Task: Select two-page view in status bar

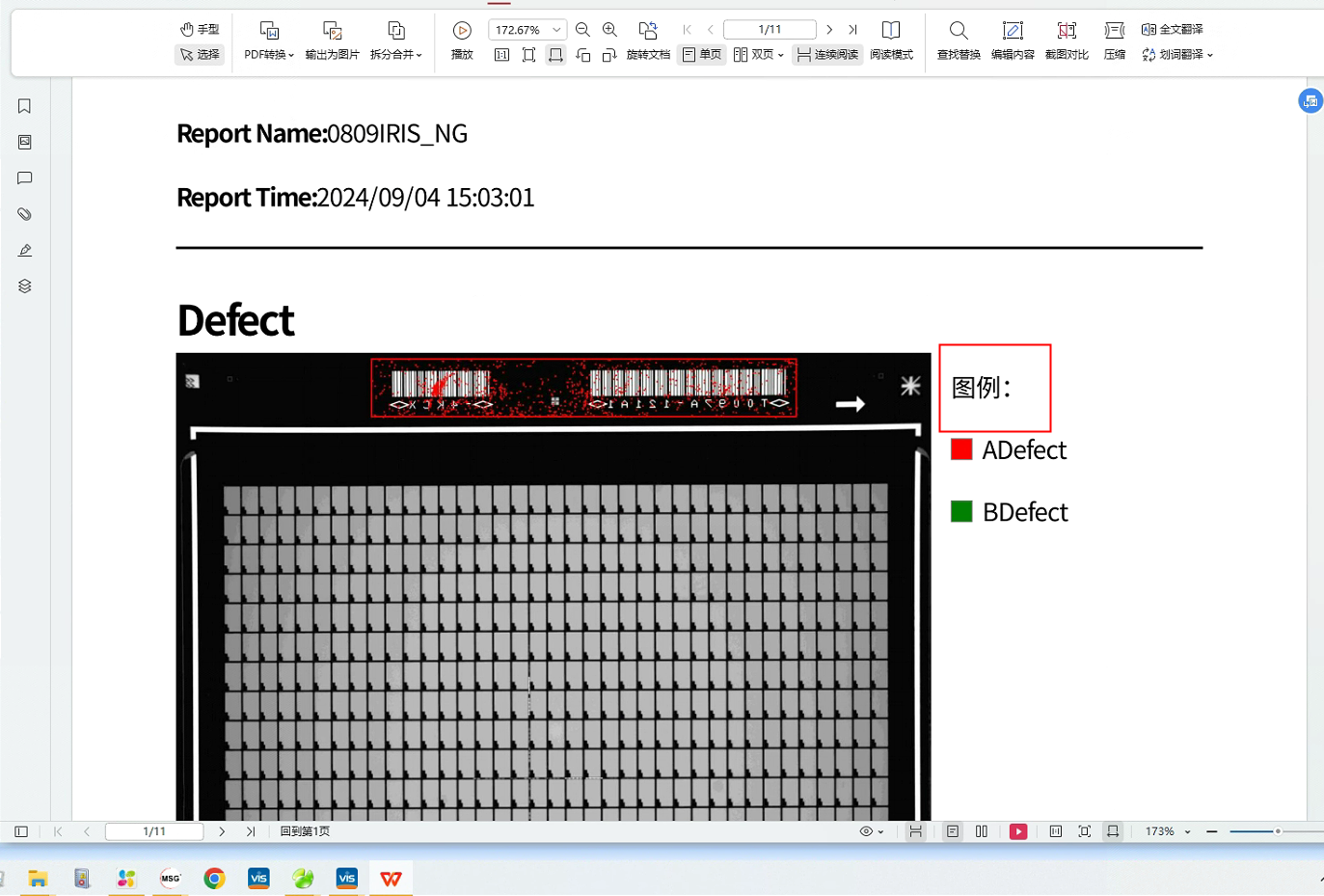Action: pos(982,831)
